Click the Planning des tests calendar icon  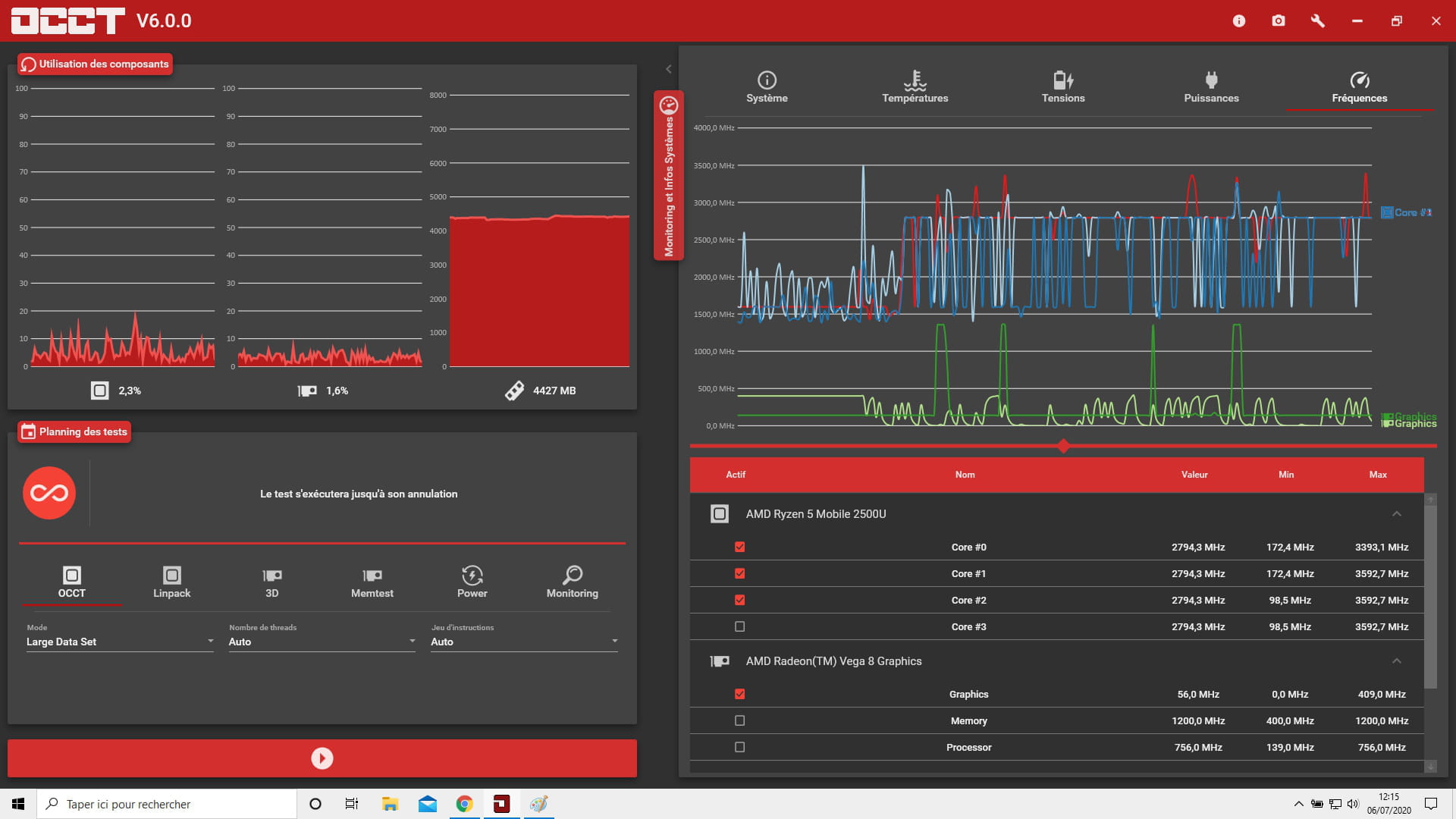[28, 431]
